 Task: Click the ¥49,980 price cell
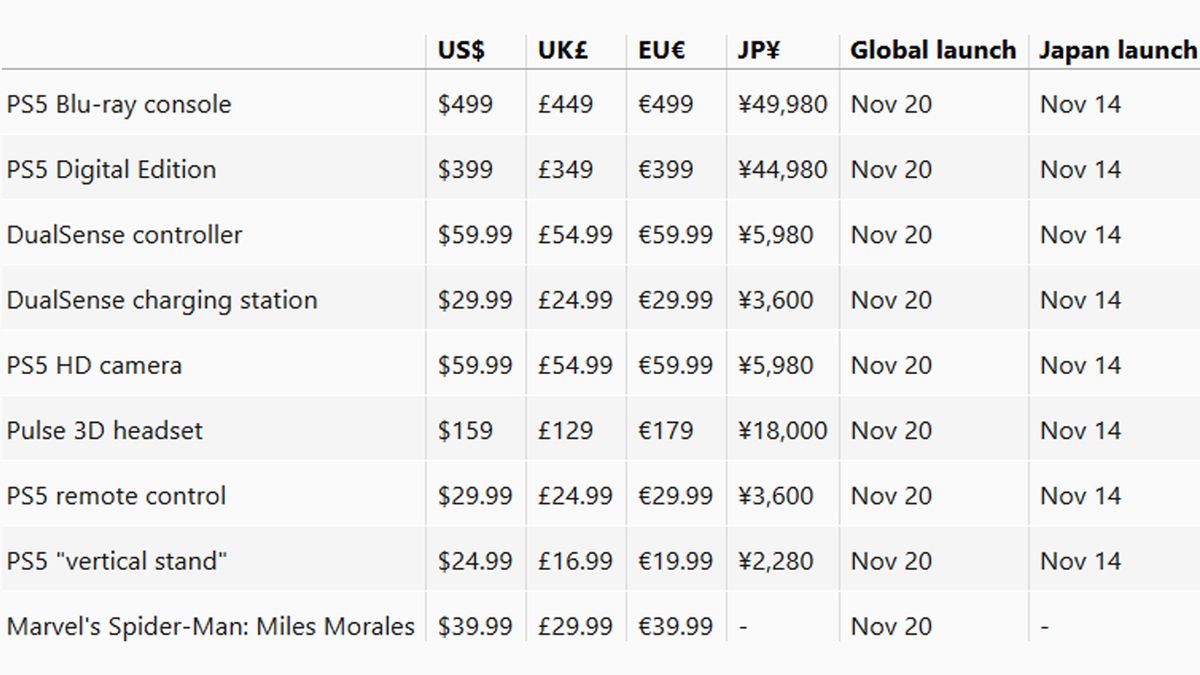[x=783, y=104]
